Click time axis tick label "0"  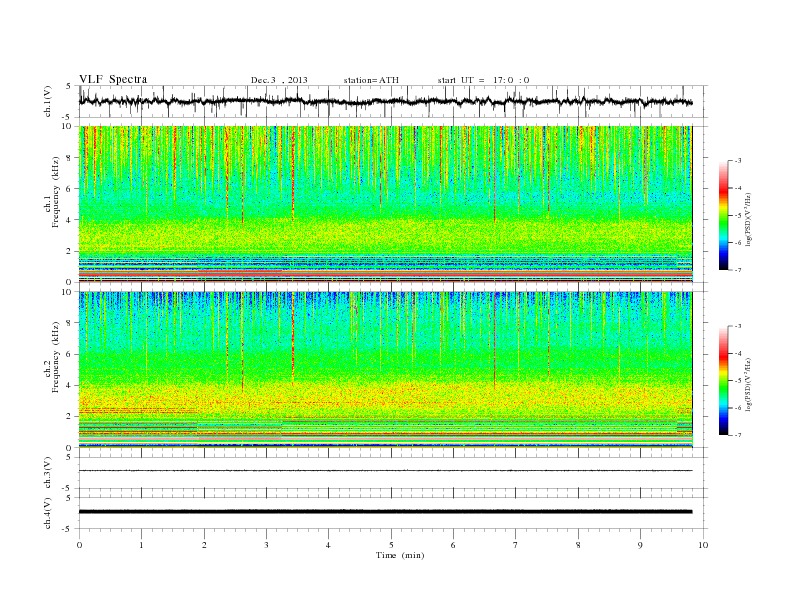(x=79, y=545)
